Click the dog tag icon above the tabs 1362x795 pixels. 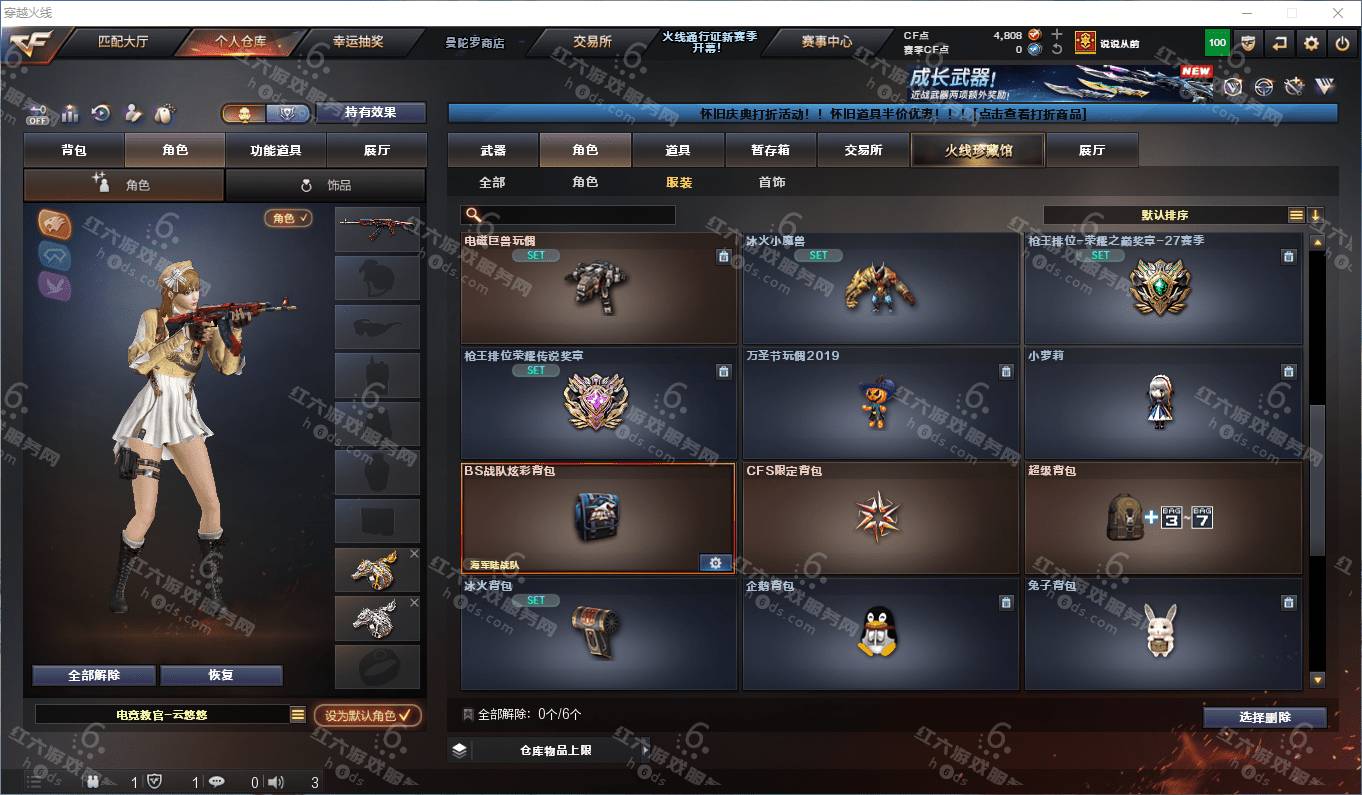click(x=165, y=113)
